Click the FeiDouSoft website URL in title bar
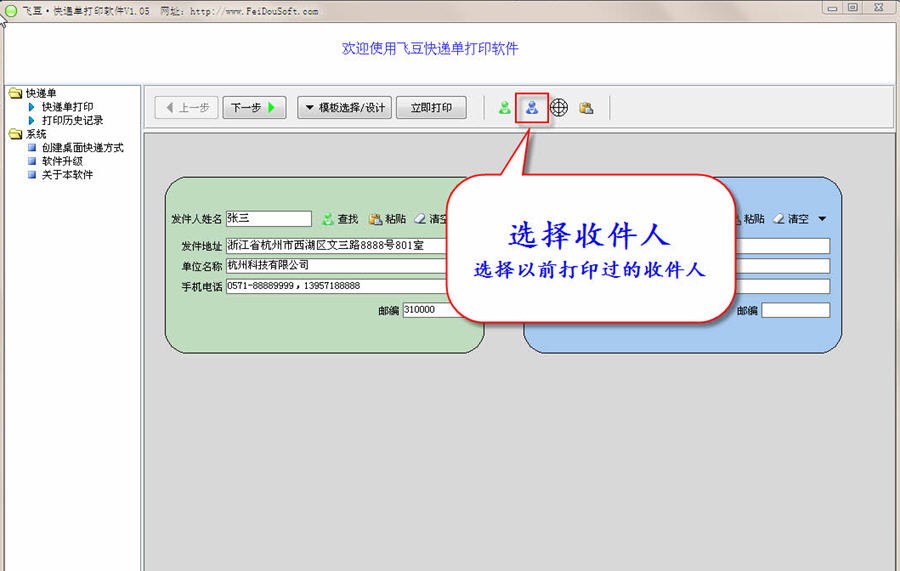 pyautogui.click(x=254, y=11)
